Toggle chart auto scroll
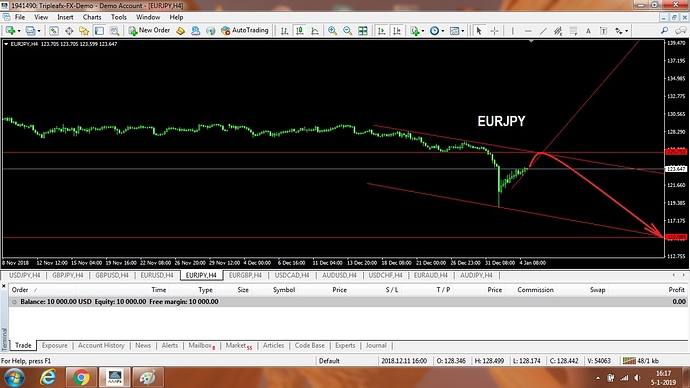This screenshot has width=690, height=388. [x=382, y=31]
